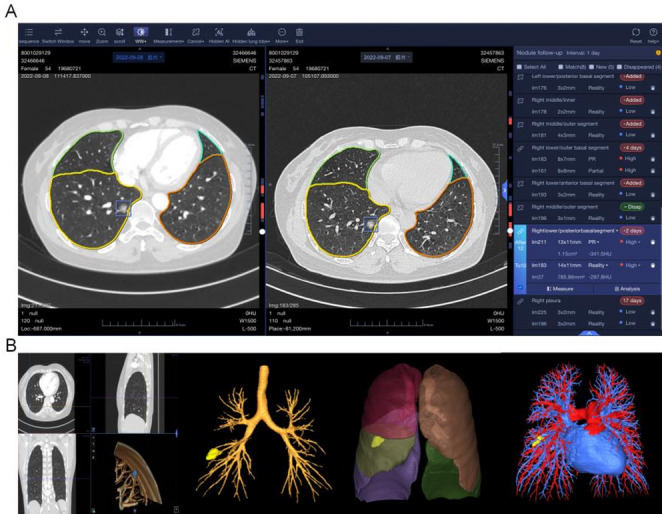Screen dimensions: 662x514
Task: Open the 2022-09-08 study date dropdown
Action: click(139, 57)
